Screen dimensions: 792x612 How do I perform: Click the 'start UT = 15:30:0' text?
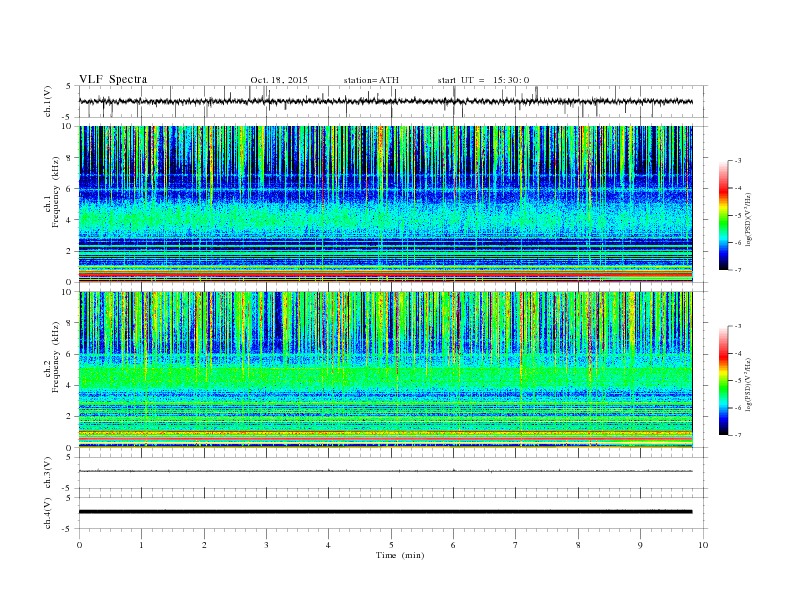tap(483, 80)
